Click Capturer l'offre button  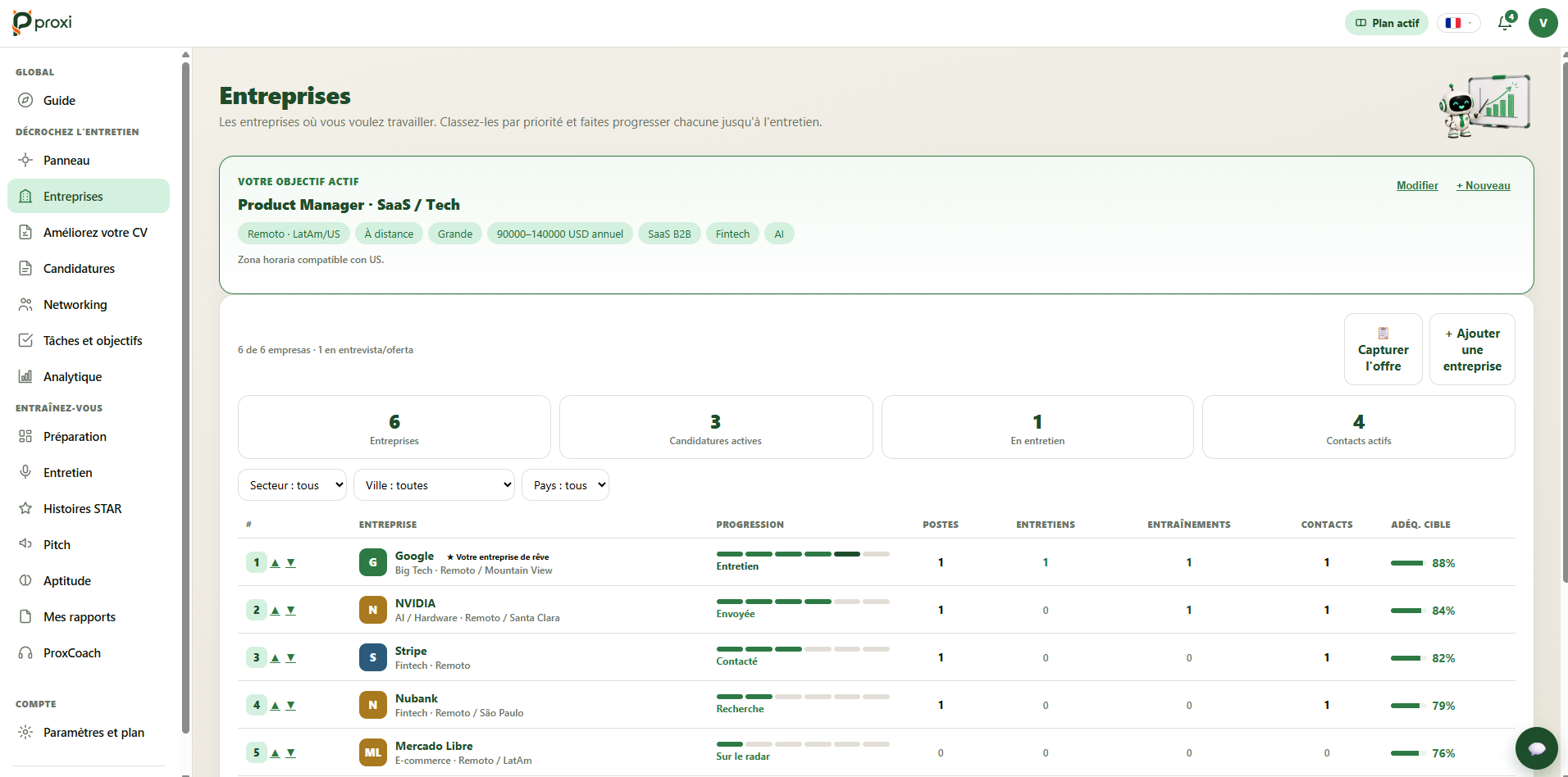coord(1383,349)
